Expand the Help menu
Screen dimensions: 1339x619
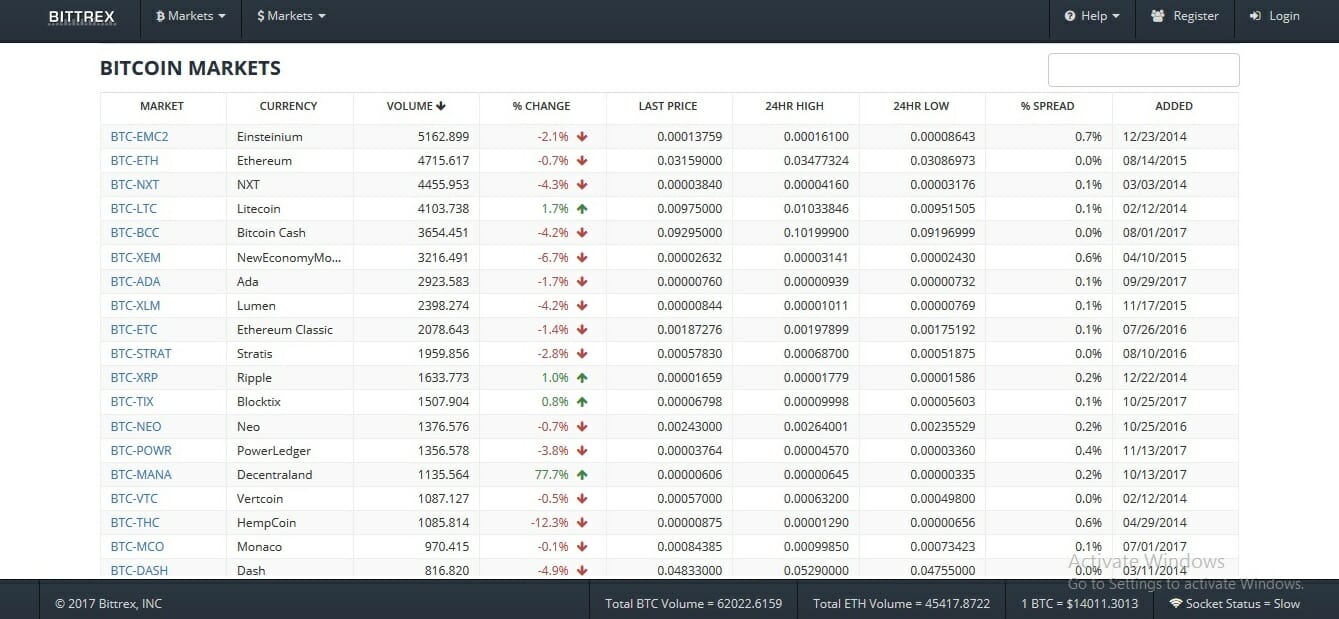(x=1092, y=16)
